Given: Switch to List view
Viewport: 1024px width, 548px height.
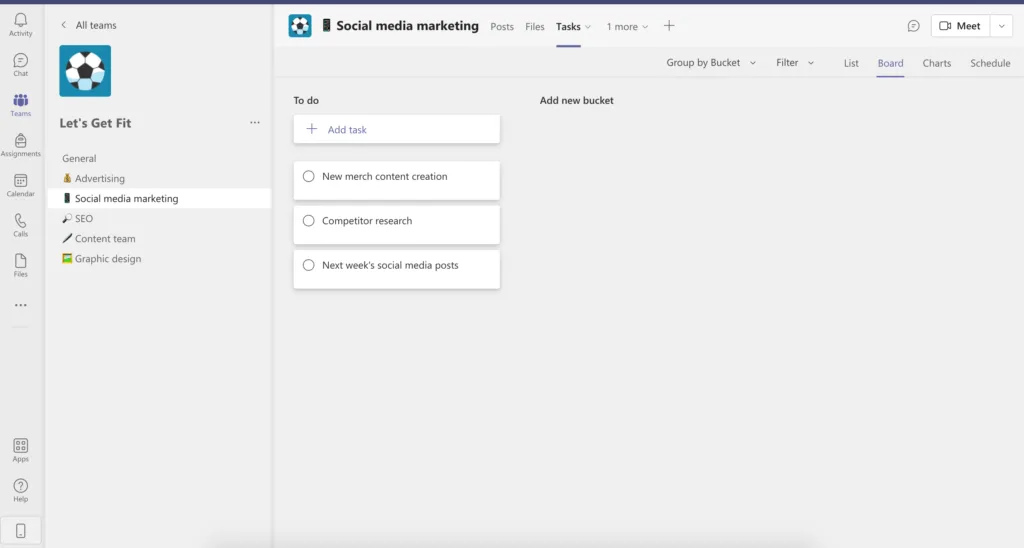Looking at the screenshot, I should (x=851, y=63).
